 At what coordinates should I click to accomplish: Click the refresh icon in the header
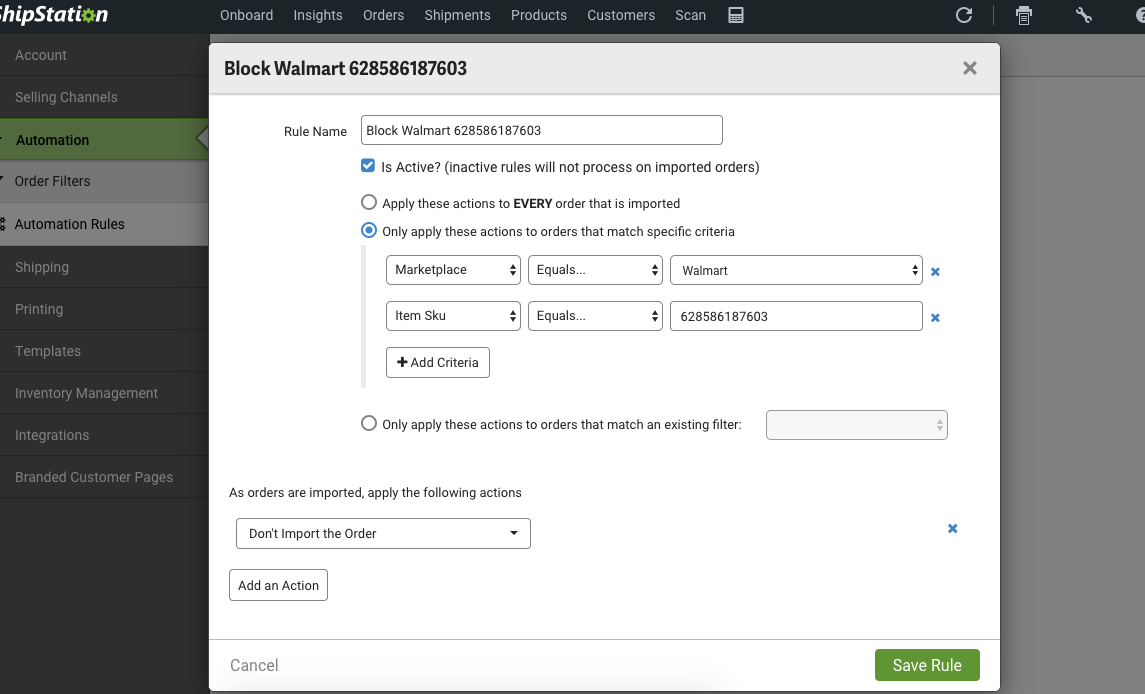pyautogui.click(x=964, y=15)
